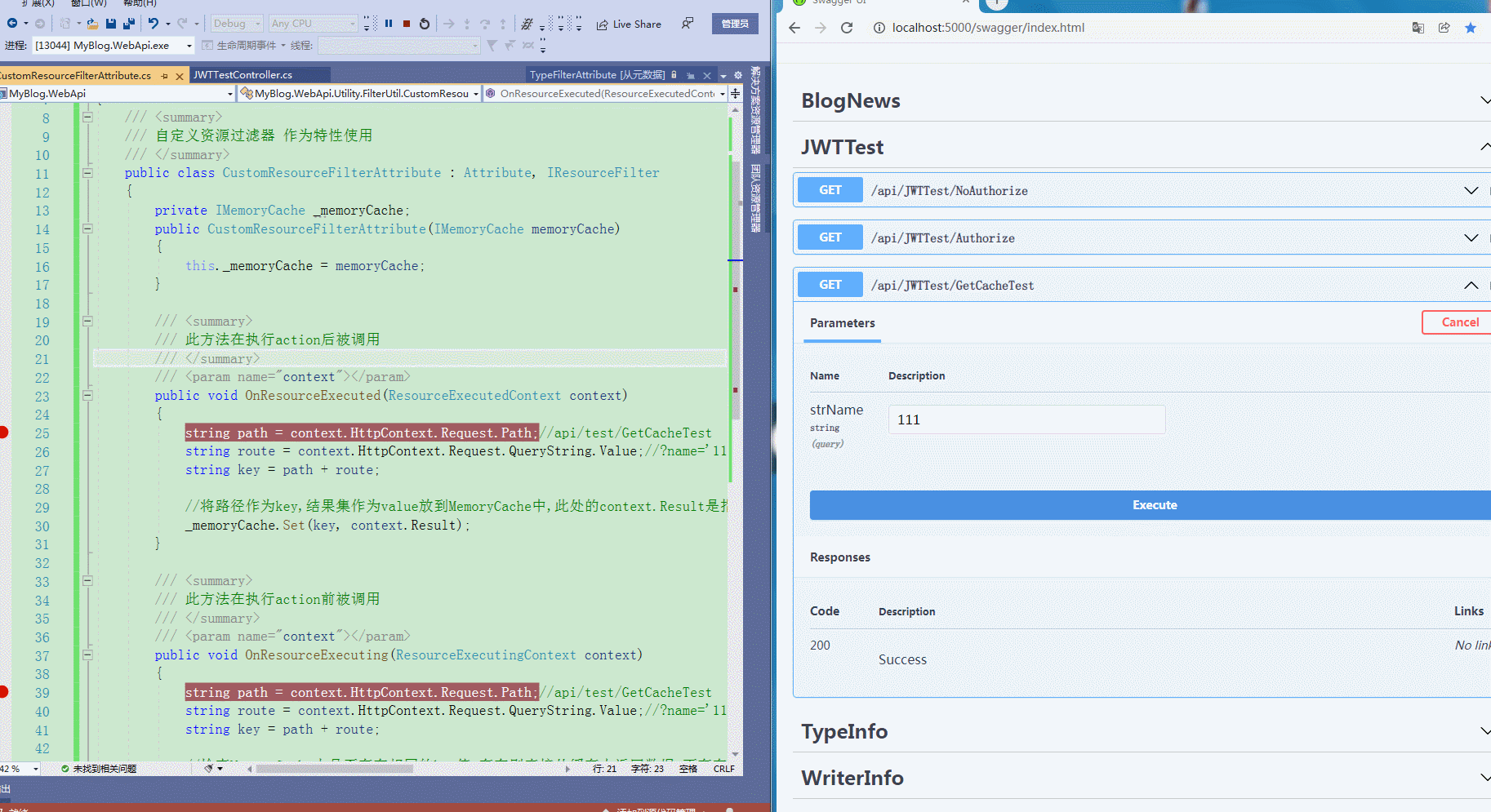Toggle the breakpoint on line 39
Viewport: 1491px width, 812px height.
[x=4, y=692]
